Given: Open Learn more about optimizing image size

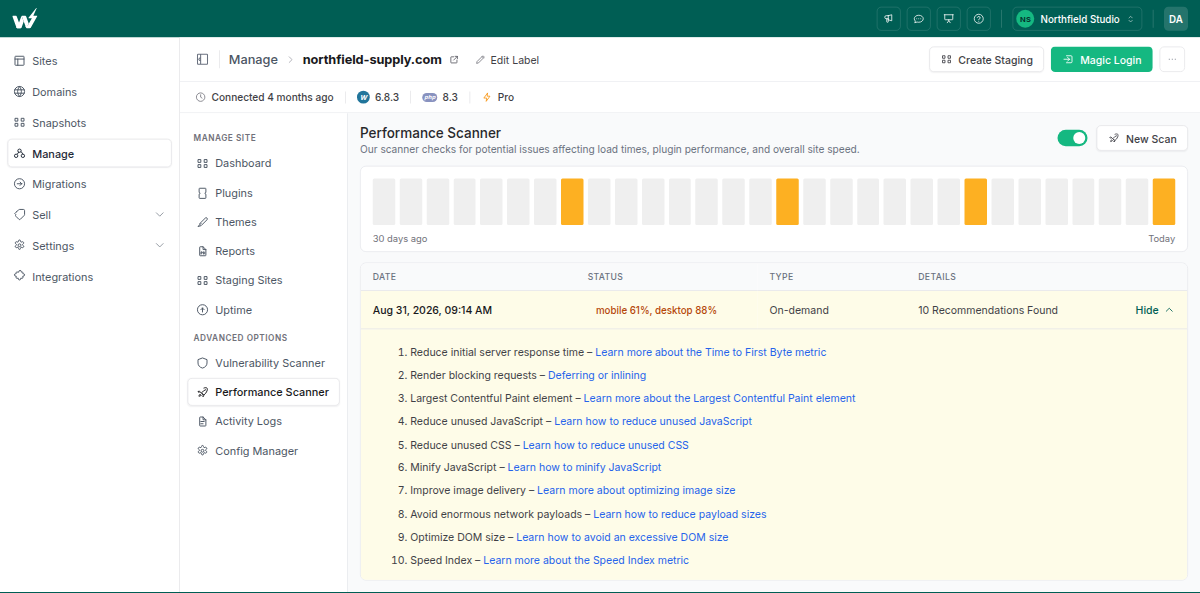Looking at the screenshot, I should click(636, 490).
